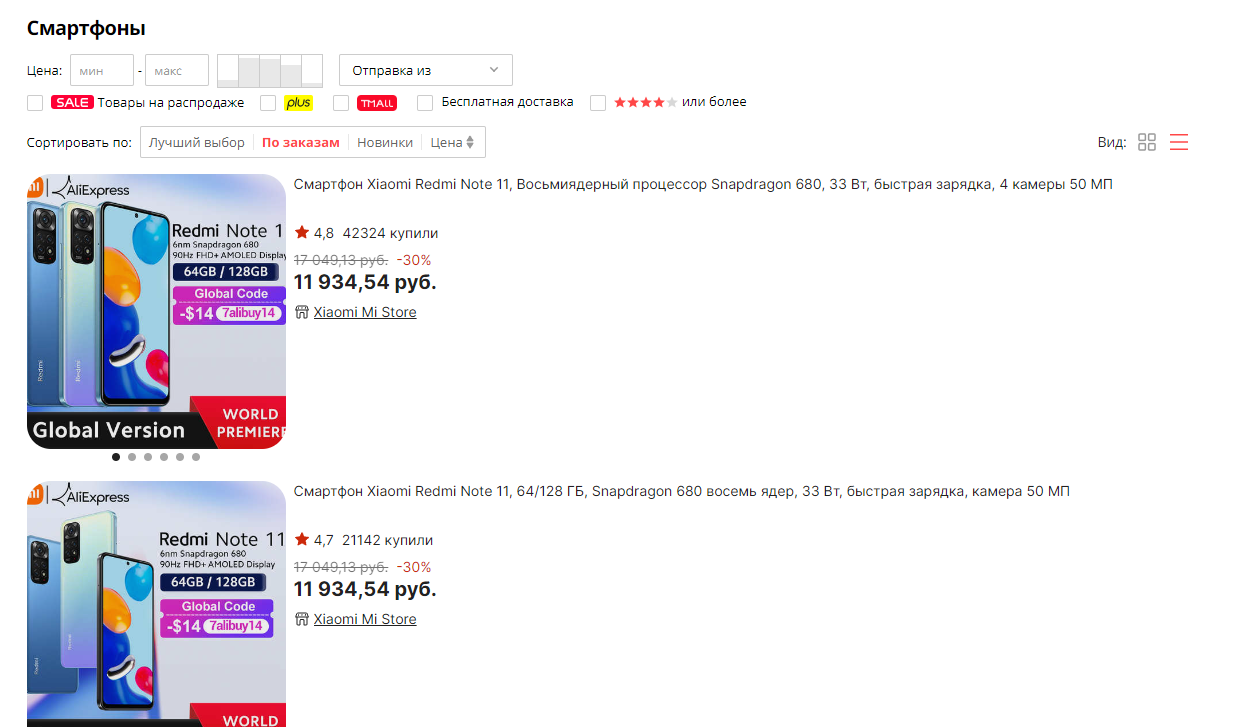Click the минимальная price input field
The image size is (1241, 727).
click(102, 70)
